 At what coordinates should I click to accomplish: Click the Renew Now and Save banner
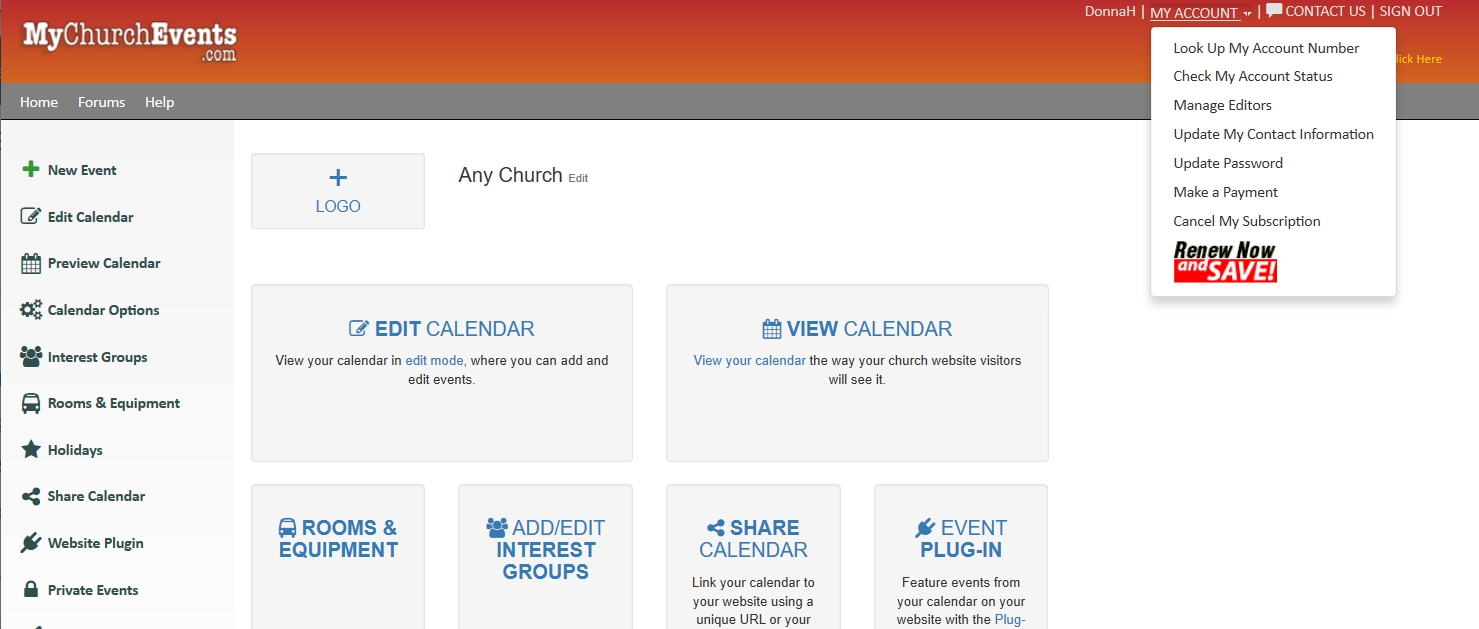[x=1225, y=262]
